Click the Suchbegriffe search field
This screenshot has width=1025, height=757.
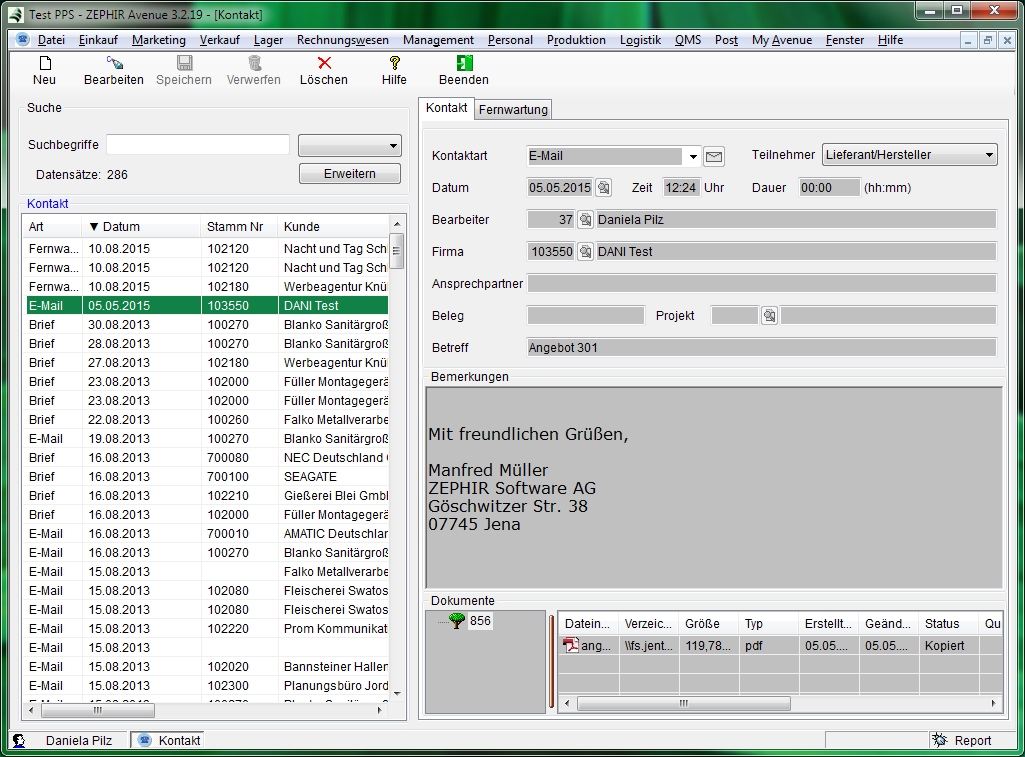[198, 145]
